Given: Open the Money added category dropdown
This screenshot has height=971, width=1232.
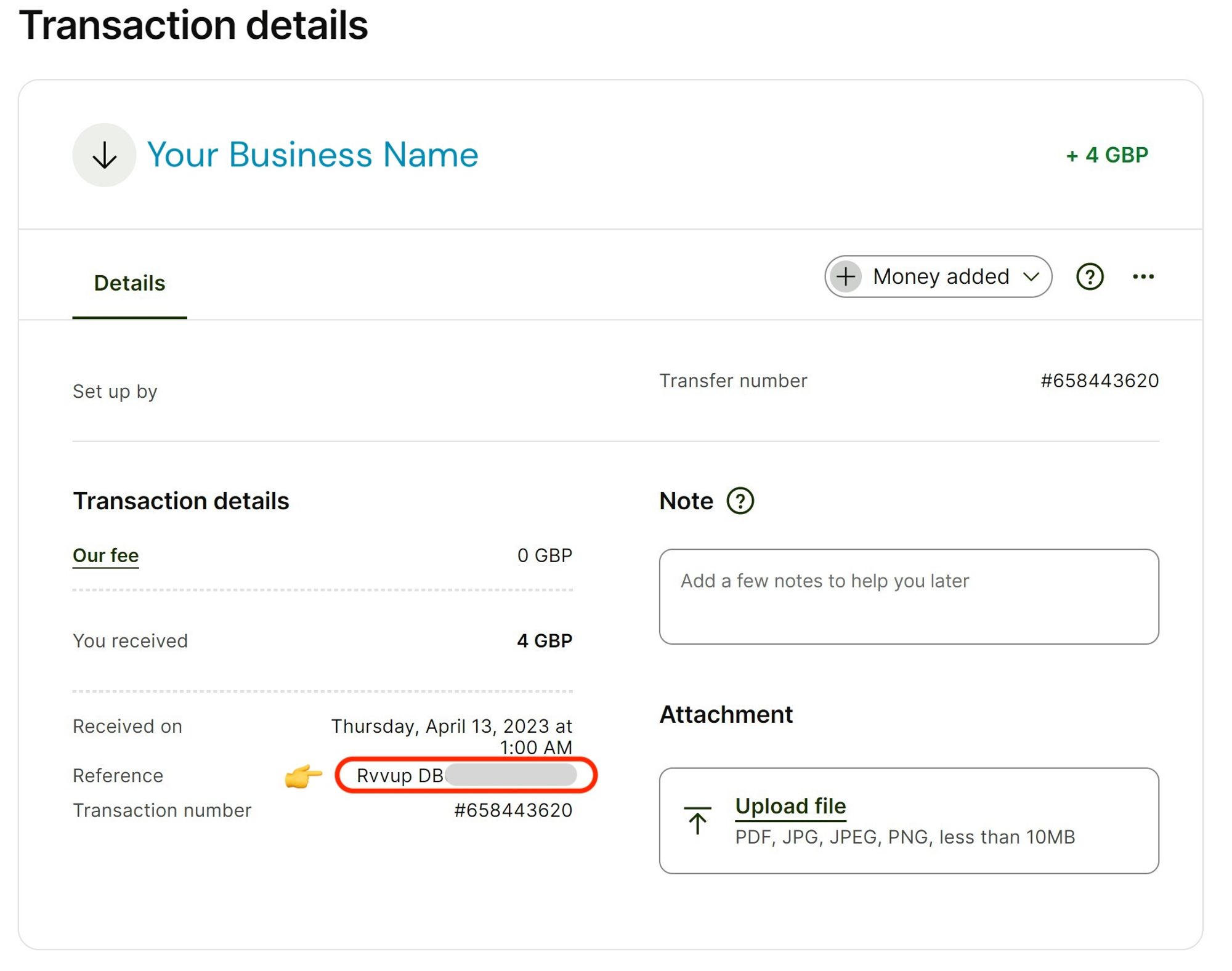Looking at the screenshot, I should (941, 276).
